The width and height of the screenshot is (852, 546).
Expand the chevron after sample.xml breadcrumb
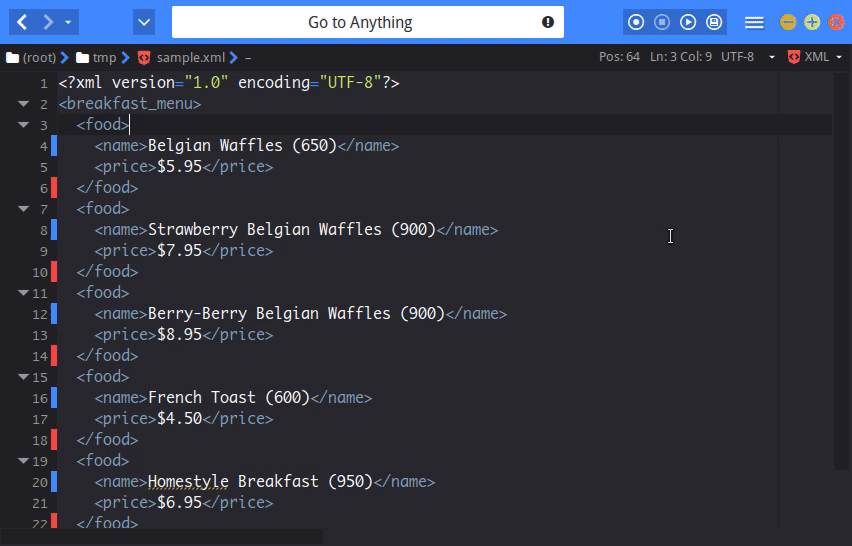[x=234, y=58]
